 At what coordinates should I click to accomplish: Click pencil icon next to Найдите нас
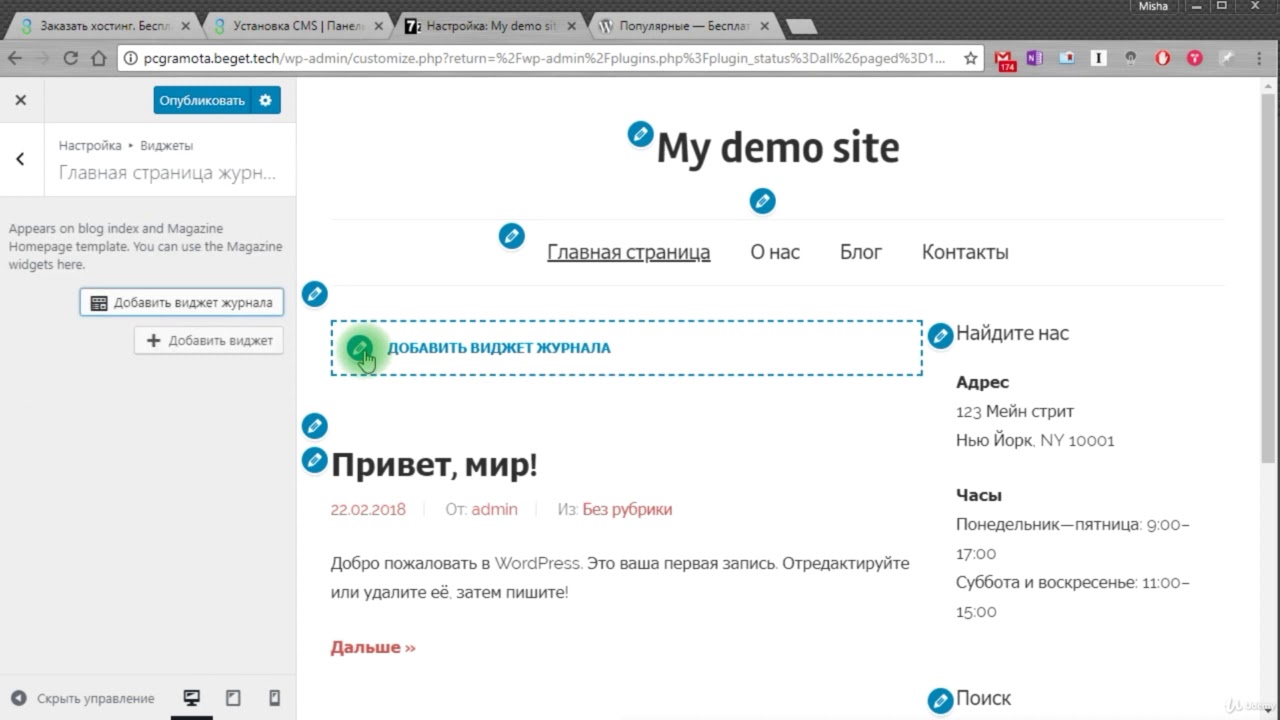(940, 336)
